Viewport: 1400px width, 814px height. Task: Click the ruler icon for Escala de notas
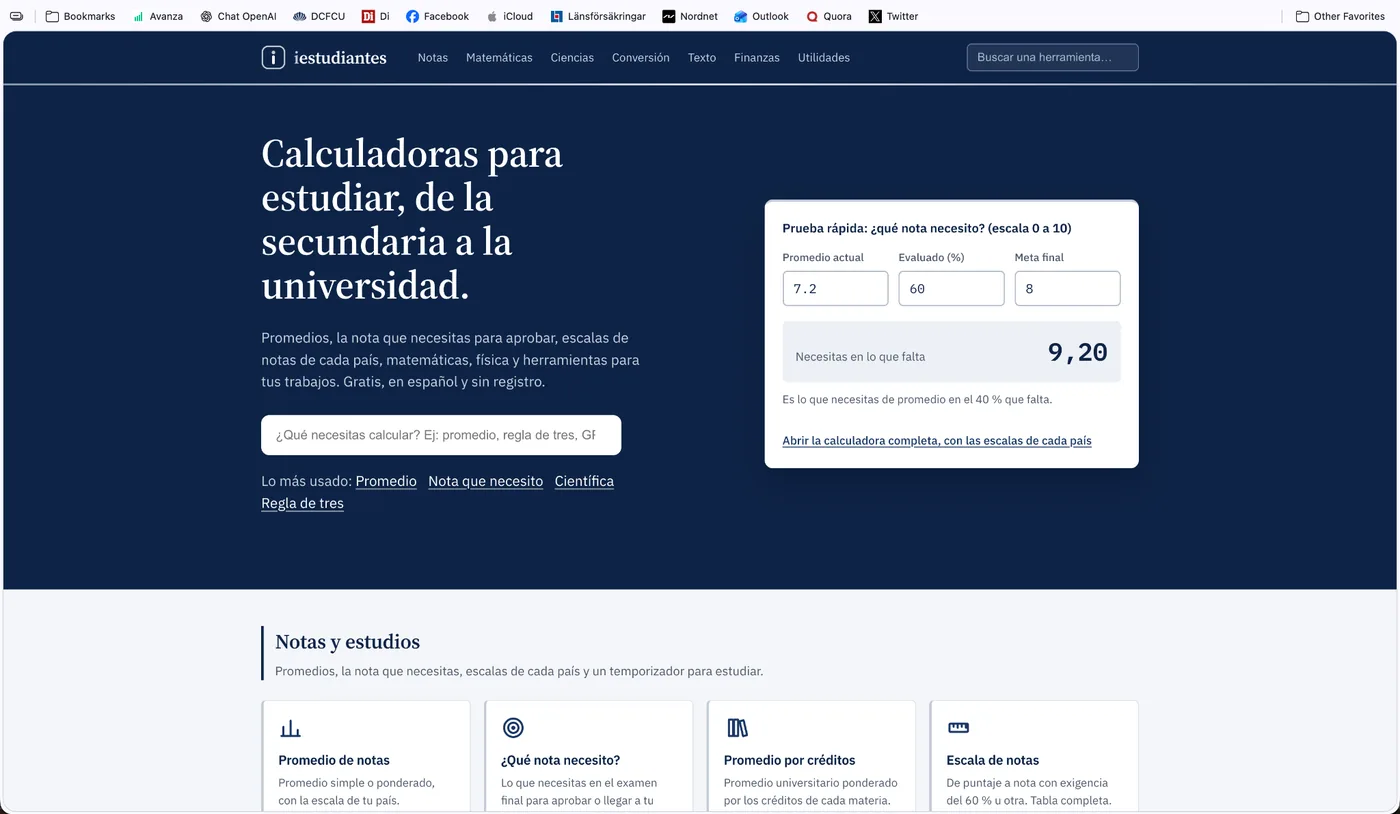958,728
